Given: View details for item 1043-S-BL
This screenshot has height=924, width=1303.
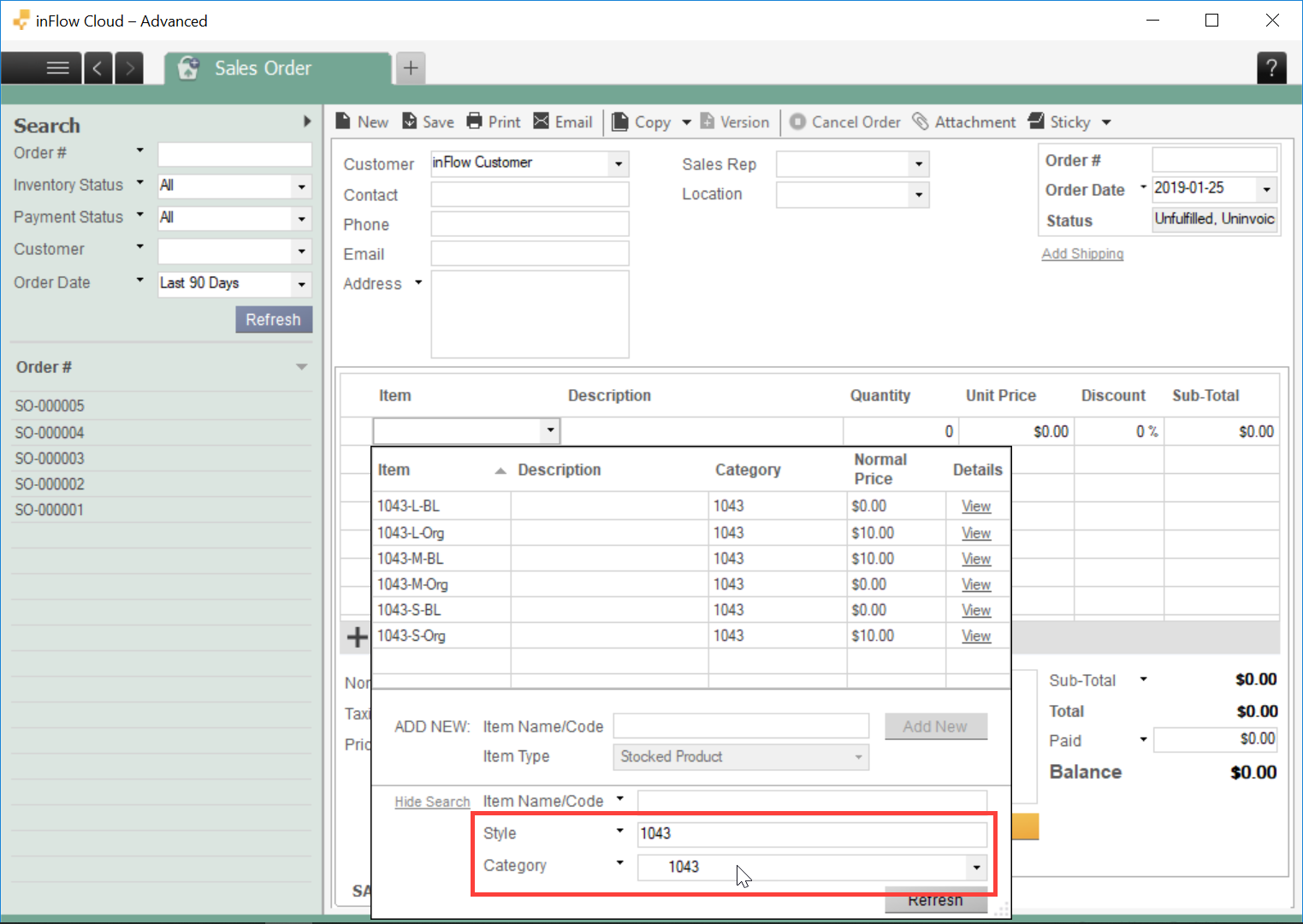Looking at the screenshot, I should [976, 610].
